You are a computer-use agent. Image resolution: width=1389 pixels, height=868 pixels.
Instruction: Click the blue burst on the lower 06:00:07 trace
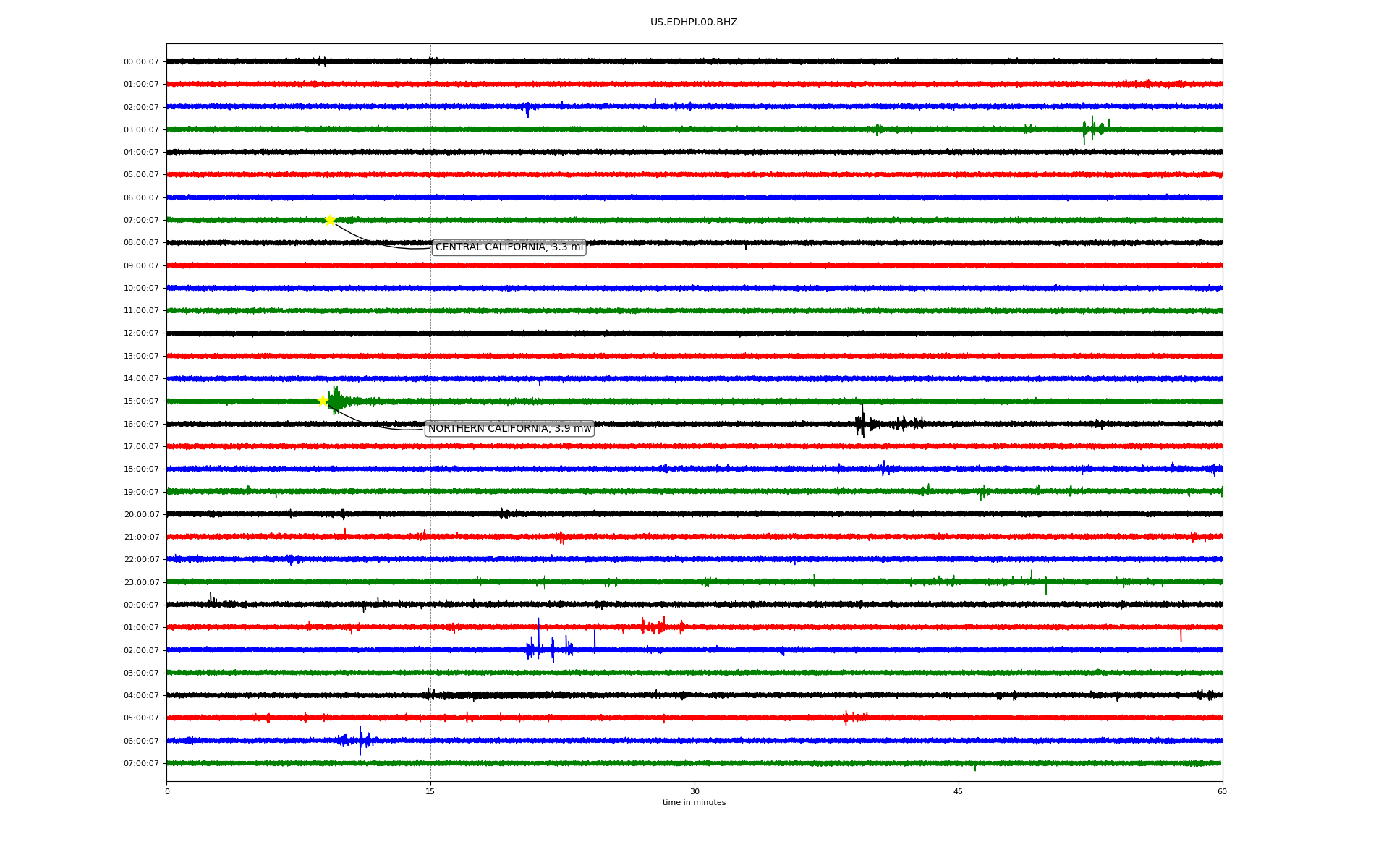[360, 740]
